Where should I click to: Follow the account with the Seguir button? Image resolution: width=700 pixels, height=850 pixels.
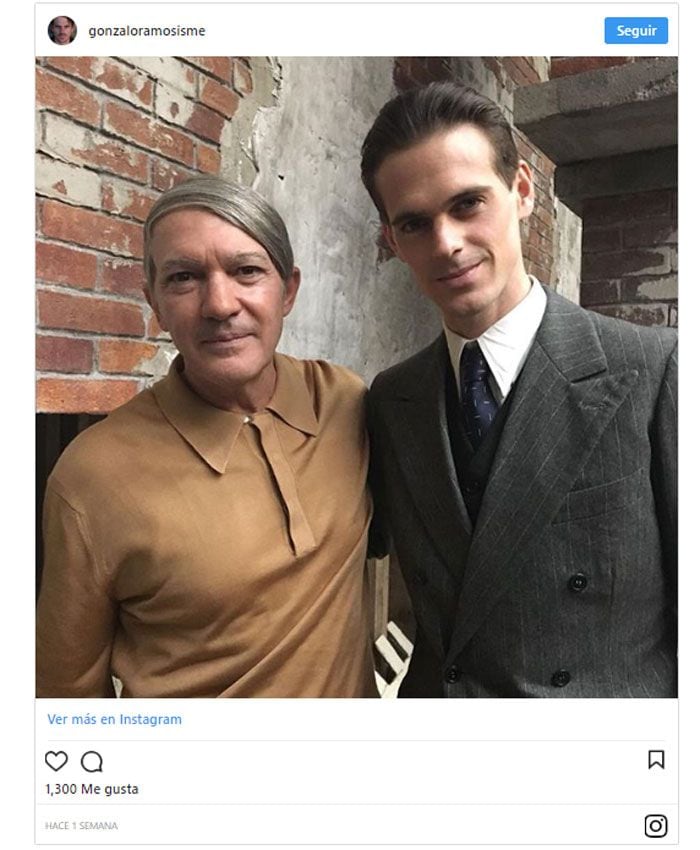(x=636, y=30)
